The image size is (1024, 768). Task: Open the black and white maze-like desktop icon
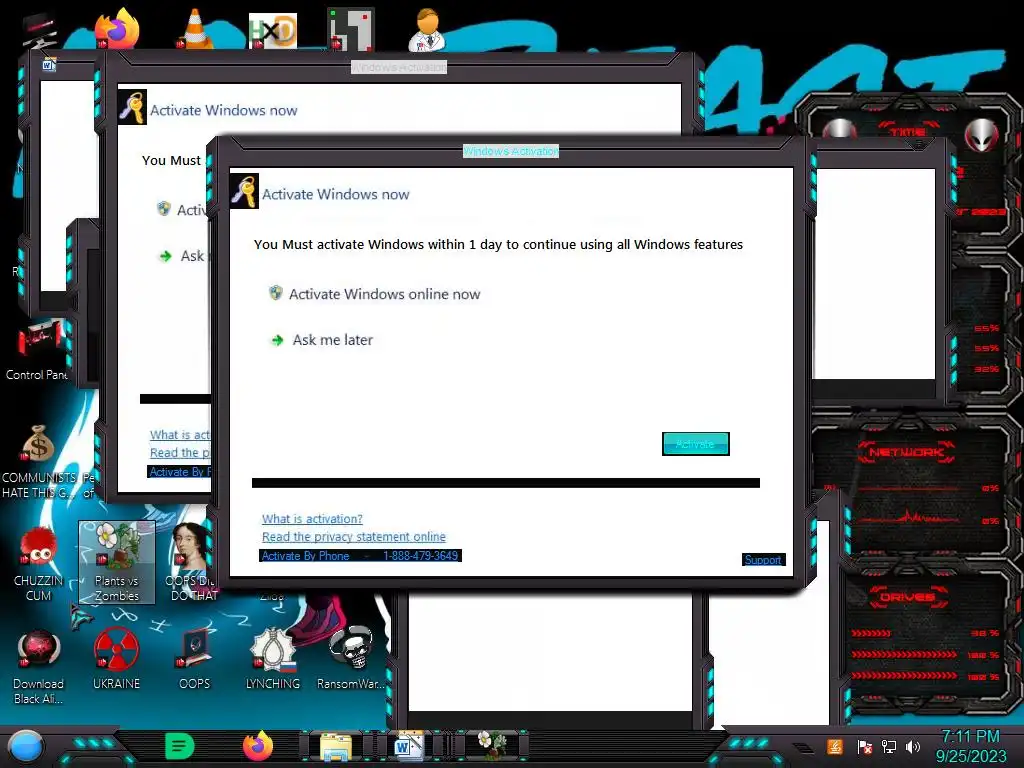coord(351,29)
